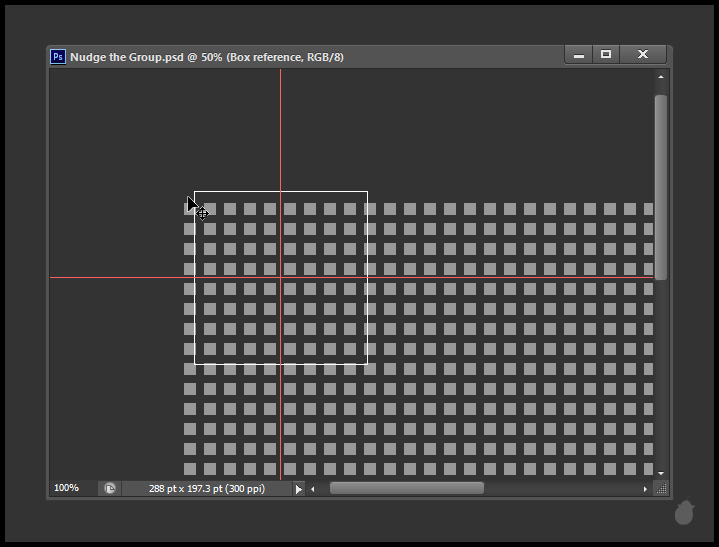Expand the status bar info flyout arrow
The height and width of the screenshot is (547, 719).
coord(298,489)
